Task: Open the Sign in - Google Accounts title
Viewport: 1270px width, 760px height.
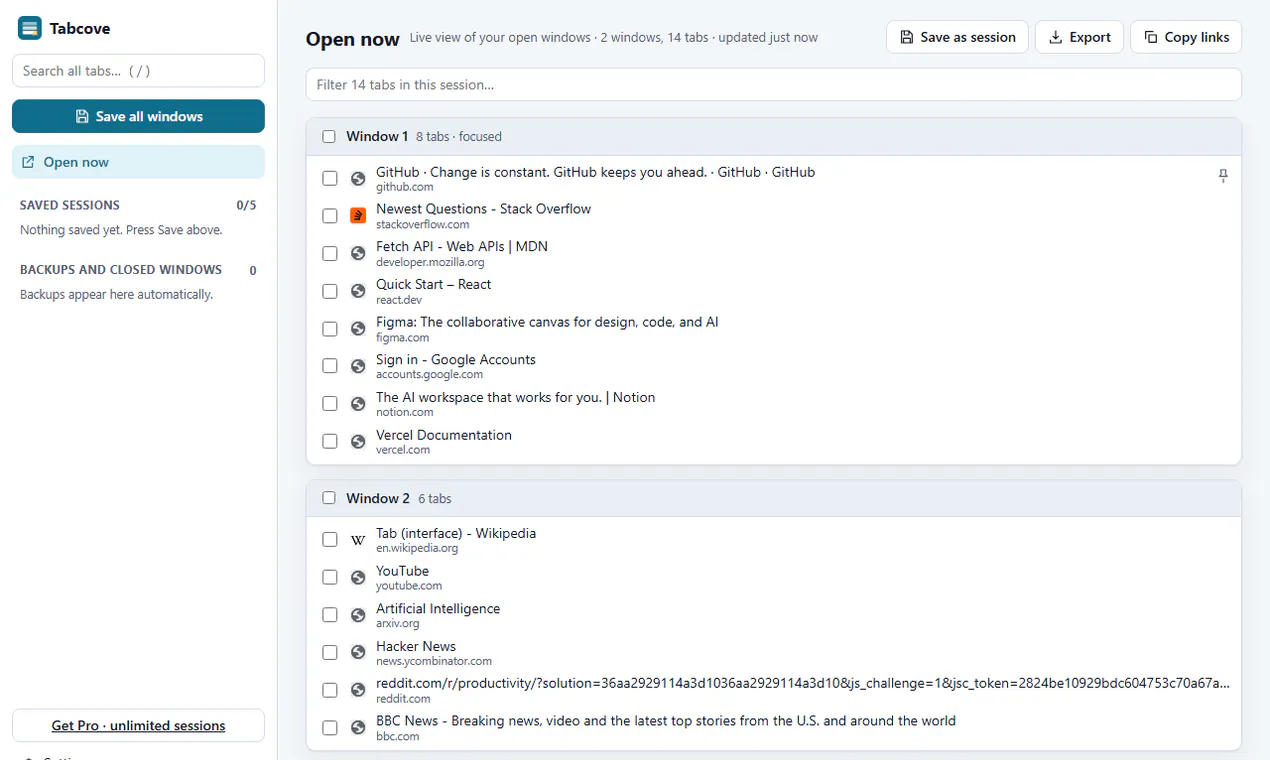Action: click(x=456, y=359)
